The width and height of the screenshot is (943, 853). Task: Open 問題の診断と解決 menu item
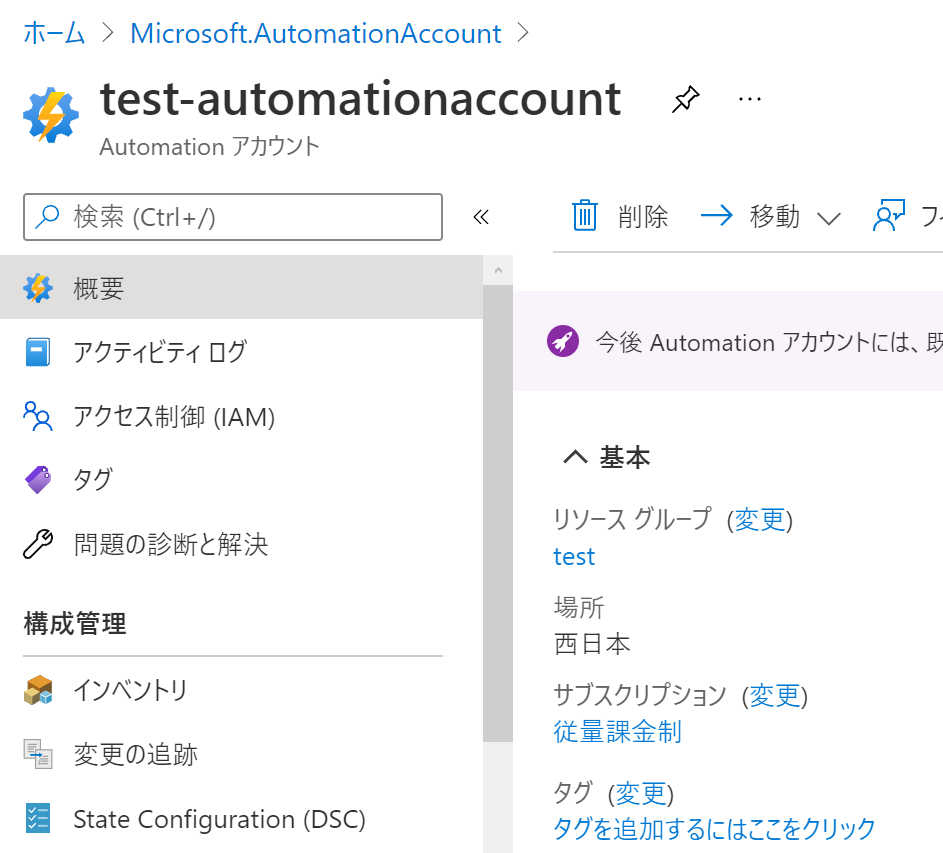tap(241, 544)
